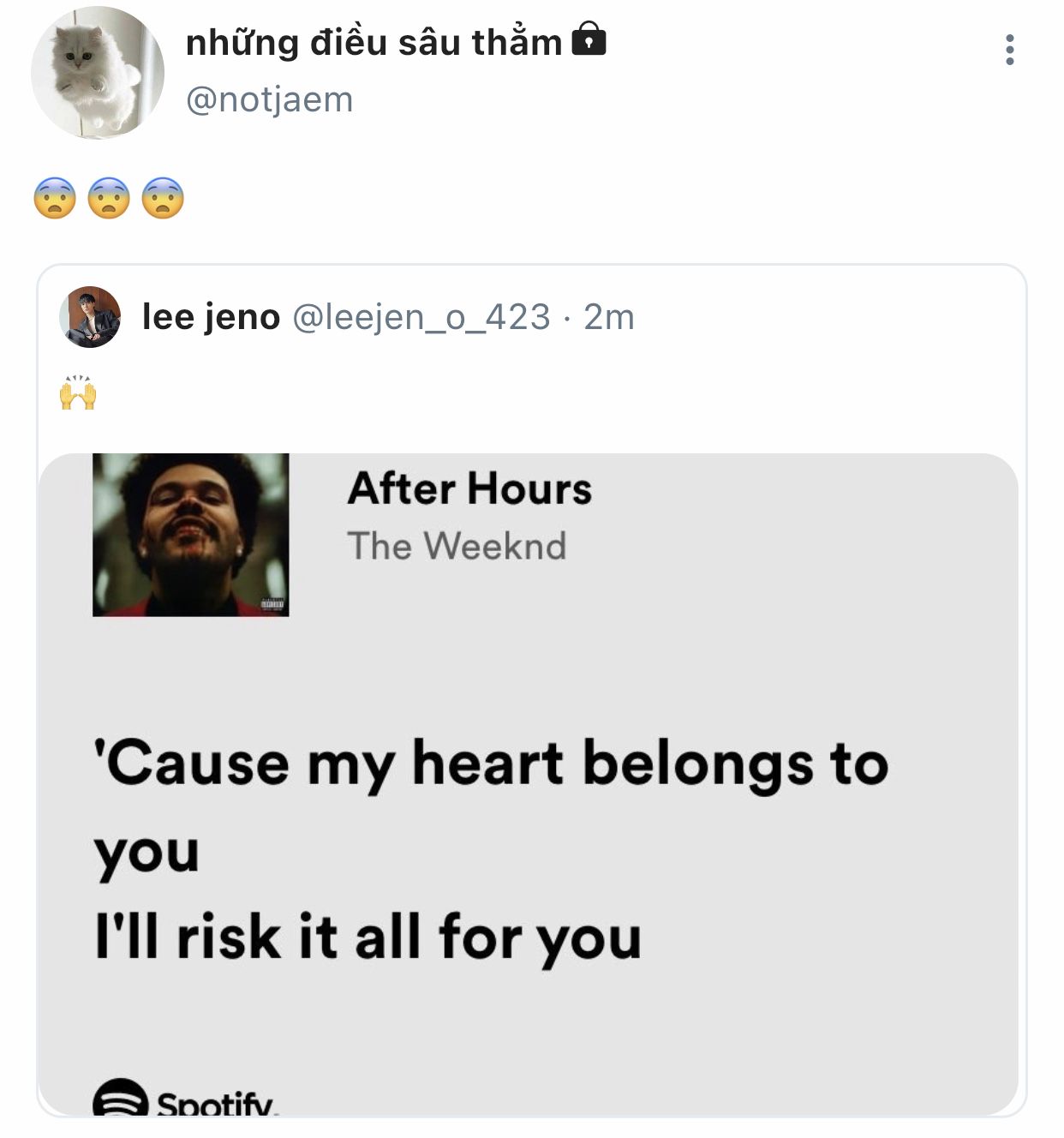Click the white cat profile avatar
This screenshot has width=1064, height=1138.
point(97,72)
